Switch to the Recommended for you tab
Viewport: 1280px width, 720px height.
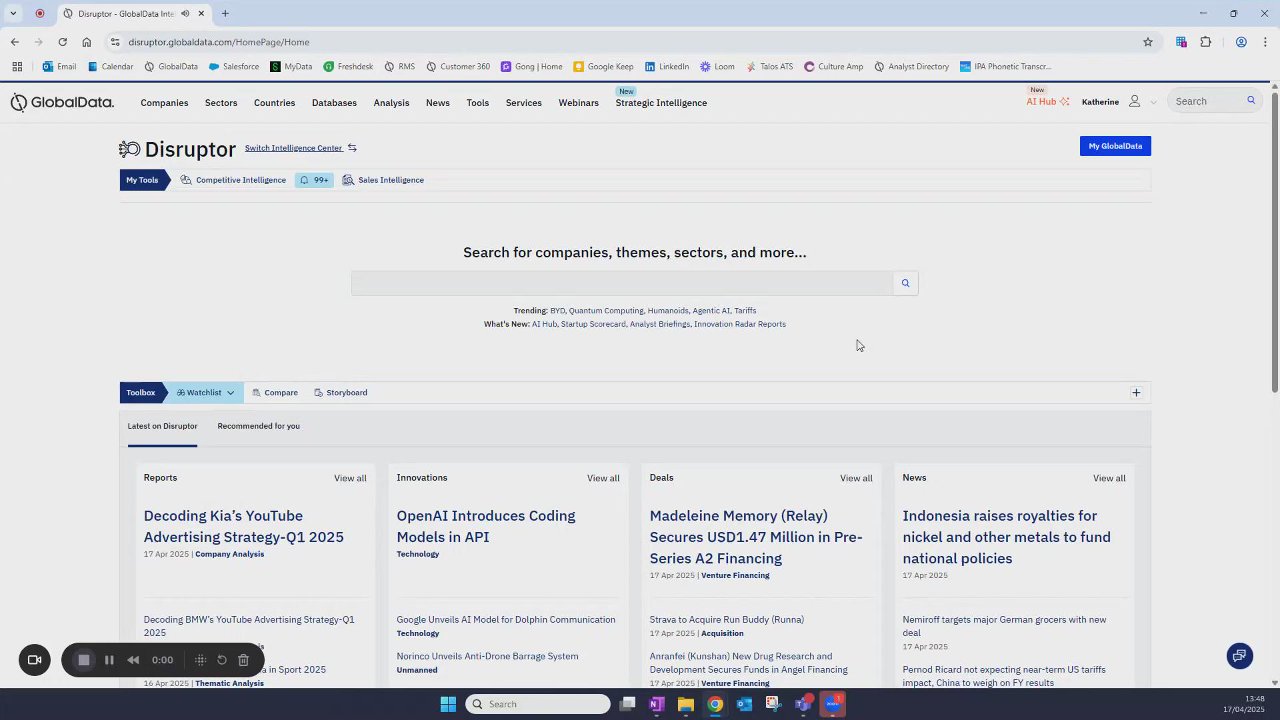[x=258, y=426]
